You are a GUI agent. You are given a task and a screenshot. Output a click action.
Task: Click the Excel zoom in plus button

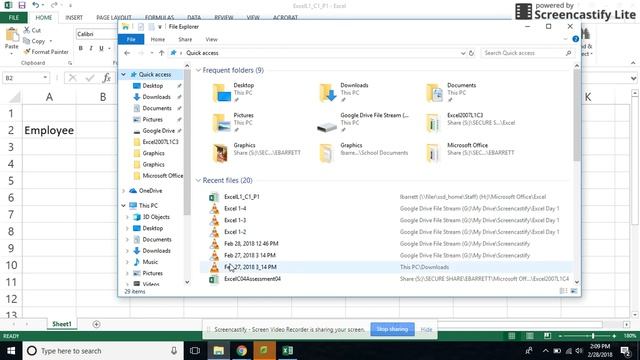coord(614,336)
